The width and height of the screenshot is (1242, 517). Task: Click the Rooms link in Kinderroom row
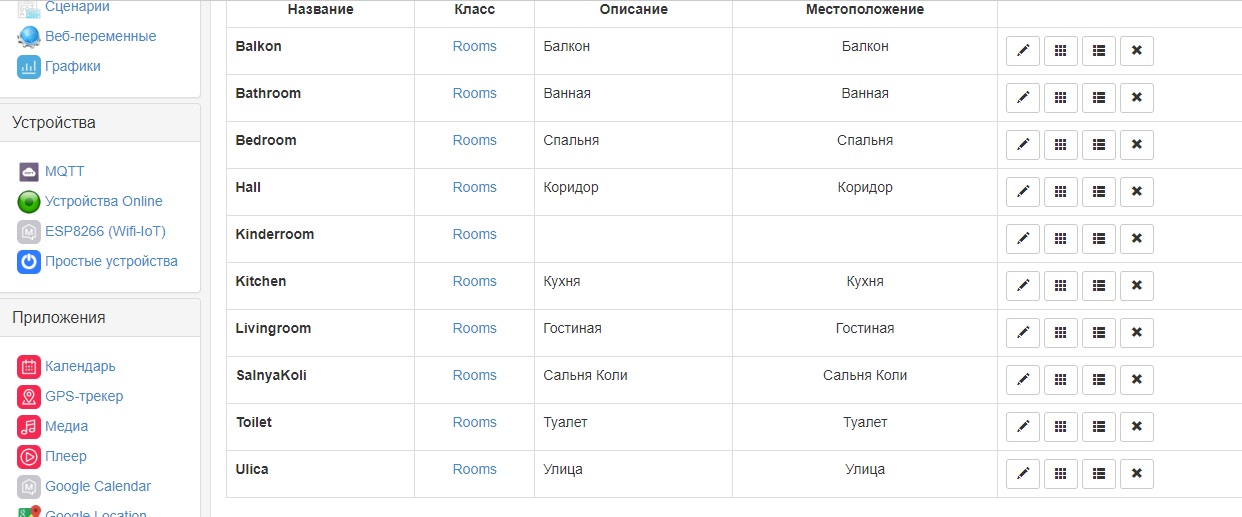coord(474,234)
